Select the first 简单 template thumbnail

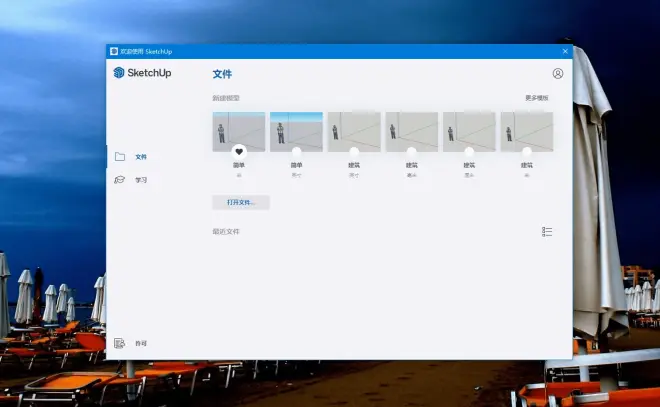(239, 130)
